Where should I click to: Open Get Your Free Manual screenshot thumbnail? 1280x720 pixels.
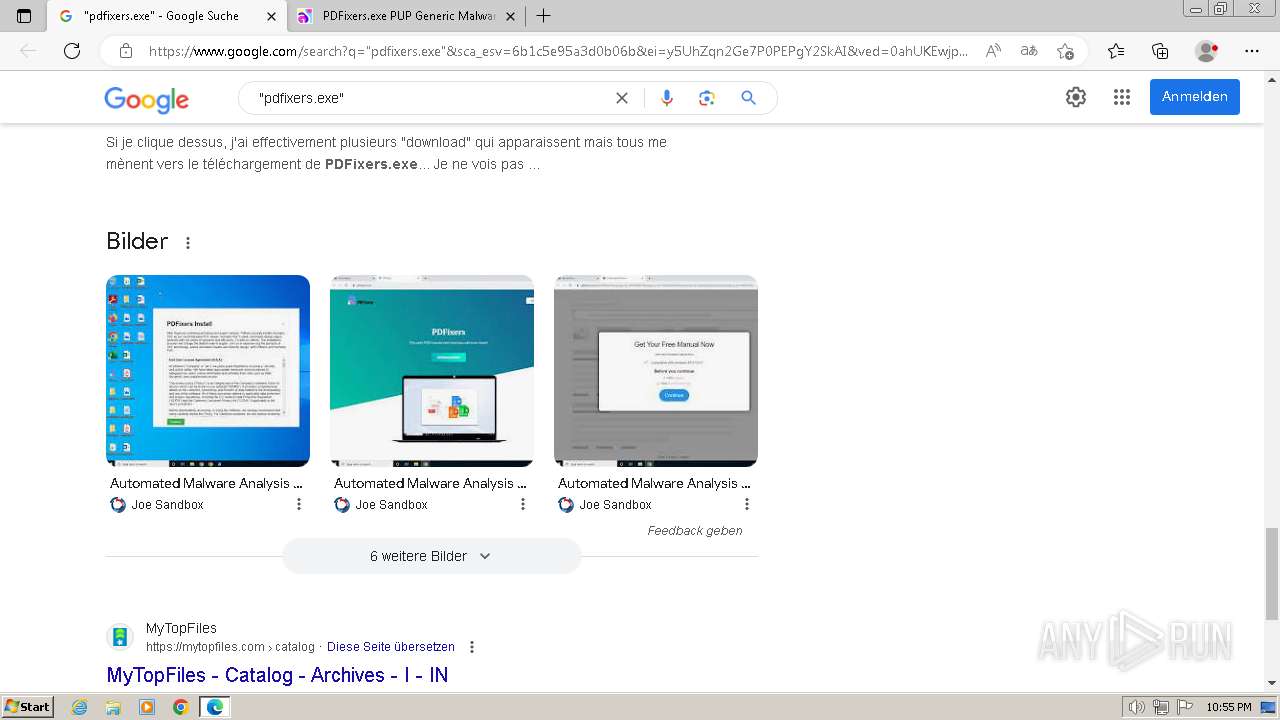point(656,371)
